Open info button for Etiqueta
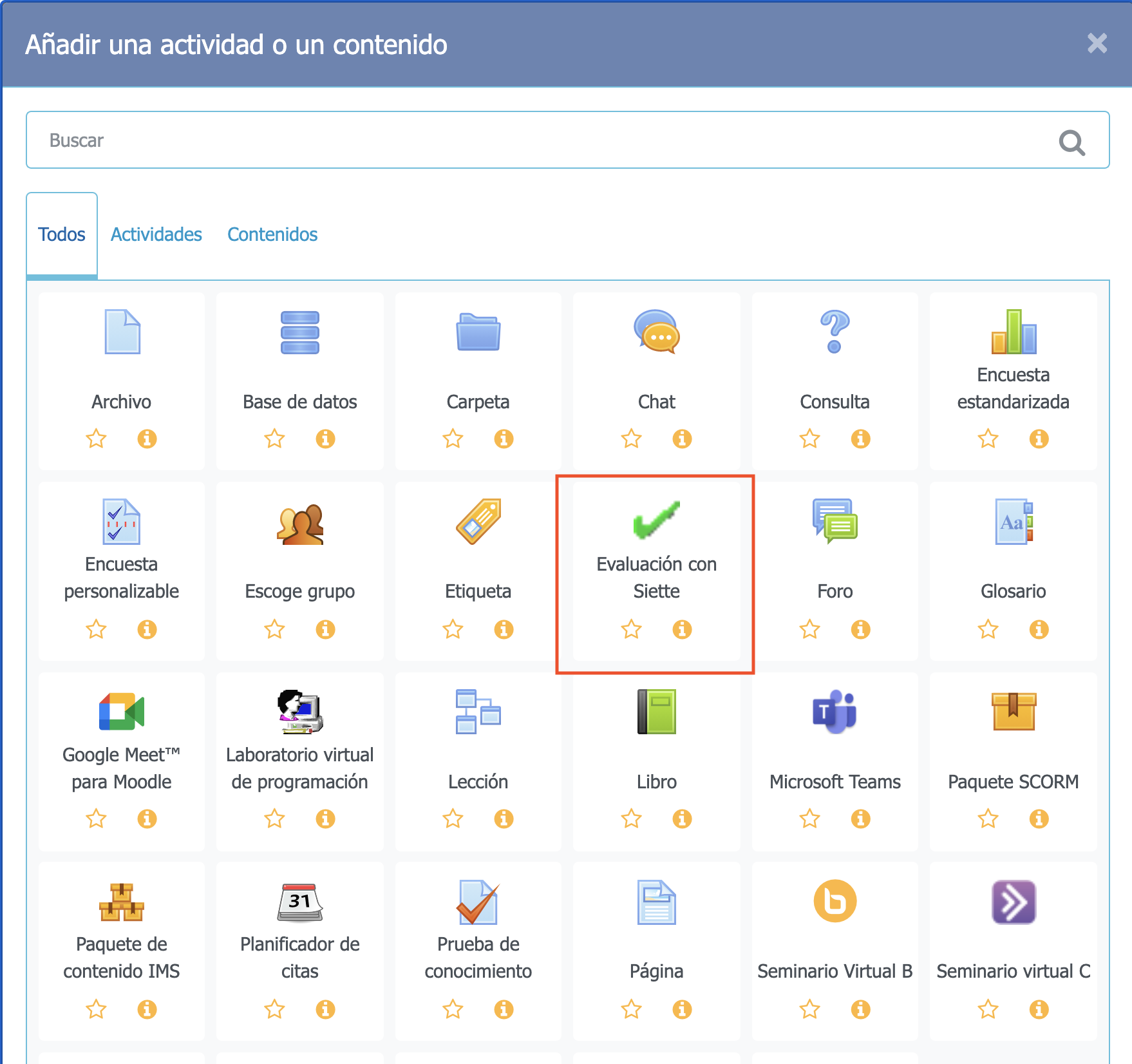Viewport: 1132px width, 1064px height. click(504, 629)
